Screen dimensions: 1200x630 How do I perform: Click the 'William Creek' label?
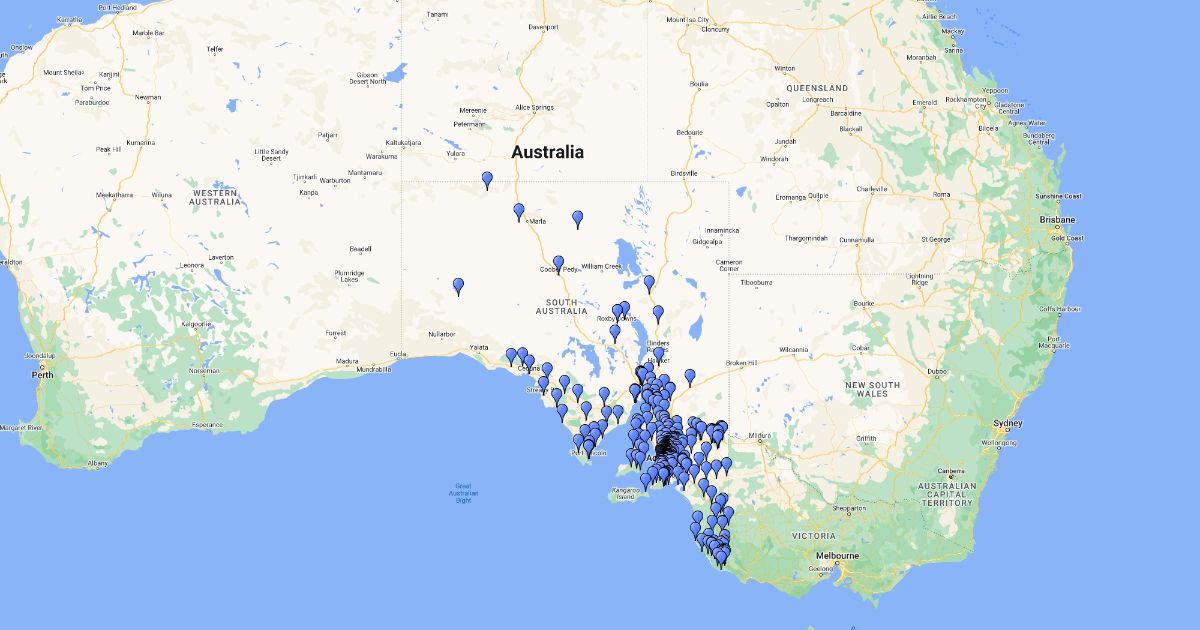[601, 266]
